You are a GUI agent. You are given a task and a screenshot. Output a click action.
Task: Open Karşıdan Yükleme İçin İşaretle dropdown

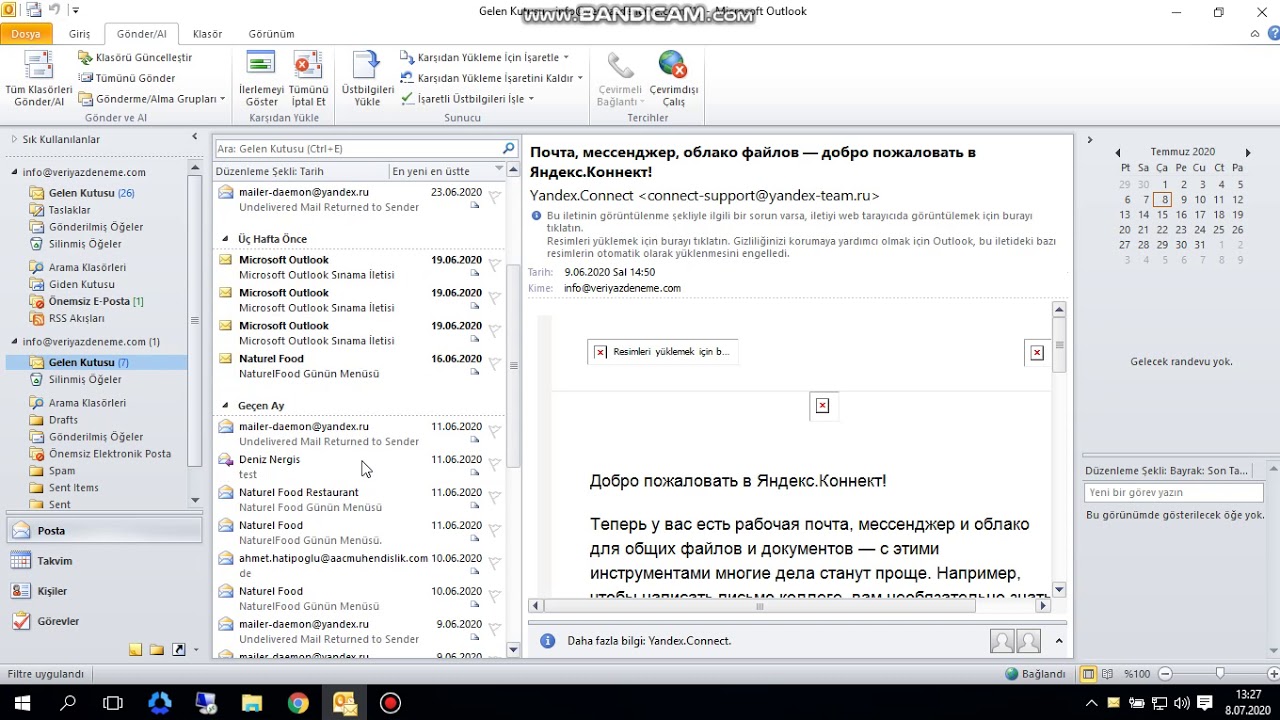(485, 57)
